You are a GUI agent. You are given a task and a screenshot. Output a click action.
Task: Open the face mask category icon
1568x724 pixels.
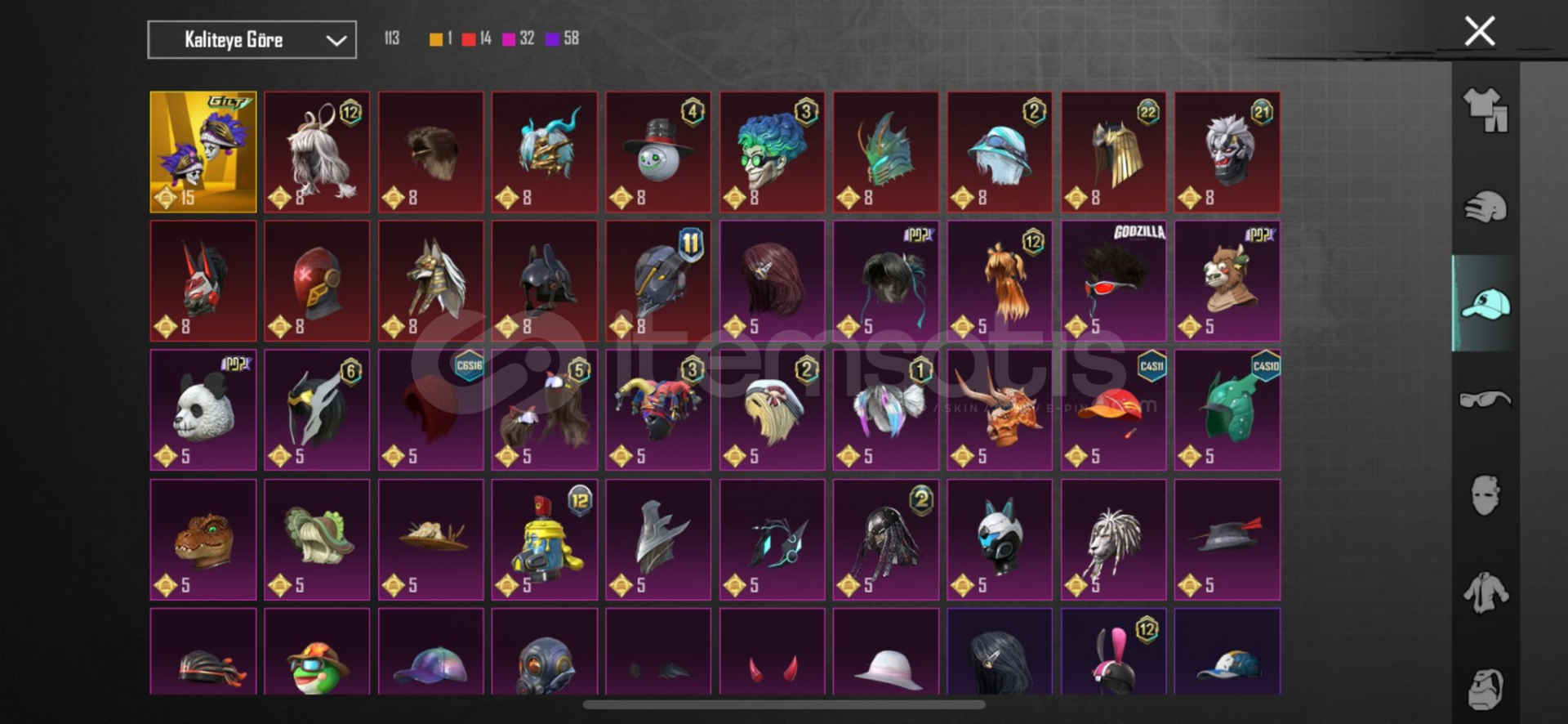click(x=1485, y=495)
